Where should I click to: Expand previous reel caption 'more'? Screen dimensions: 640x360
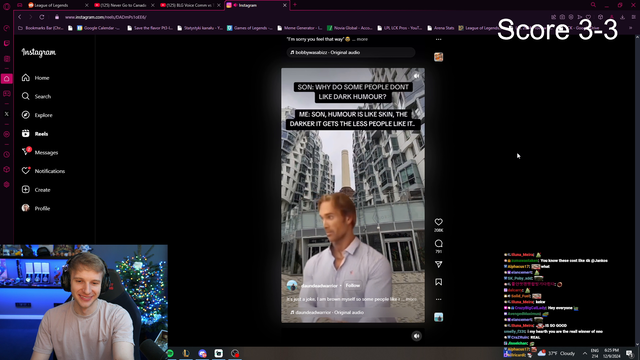(362, 39)
